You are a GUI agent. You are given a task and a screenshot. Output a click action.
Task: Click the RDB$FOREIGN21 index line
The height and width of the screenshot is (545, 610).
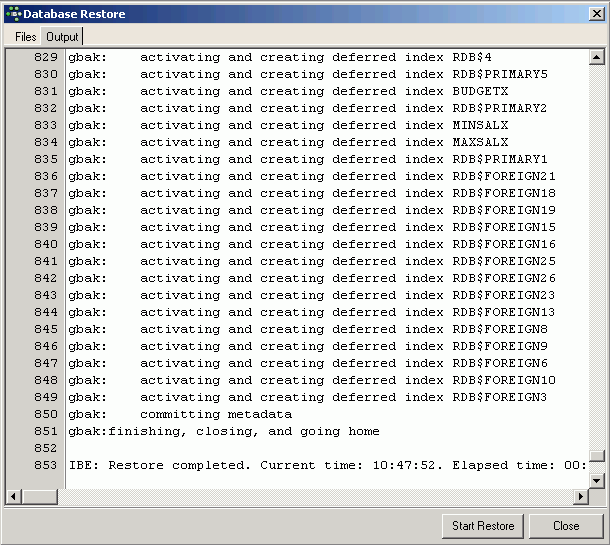[312, 176]
